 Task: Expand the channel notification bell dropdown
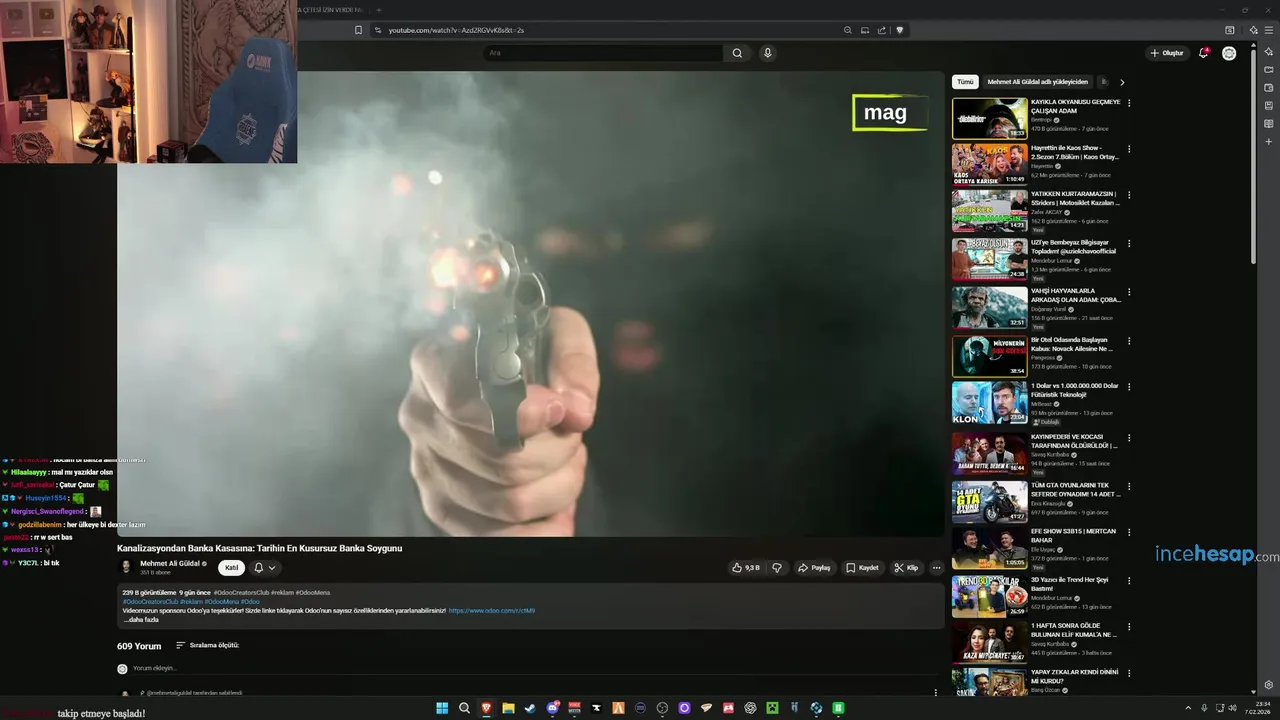click(264, 568)
